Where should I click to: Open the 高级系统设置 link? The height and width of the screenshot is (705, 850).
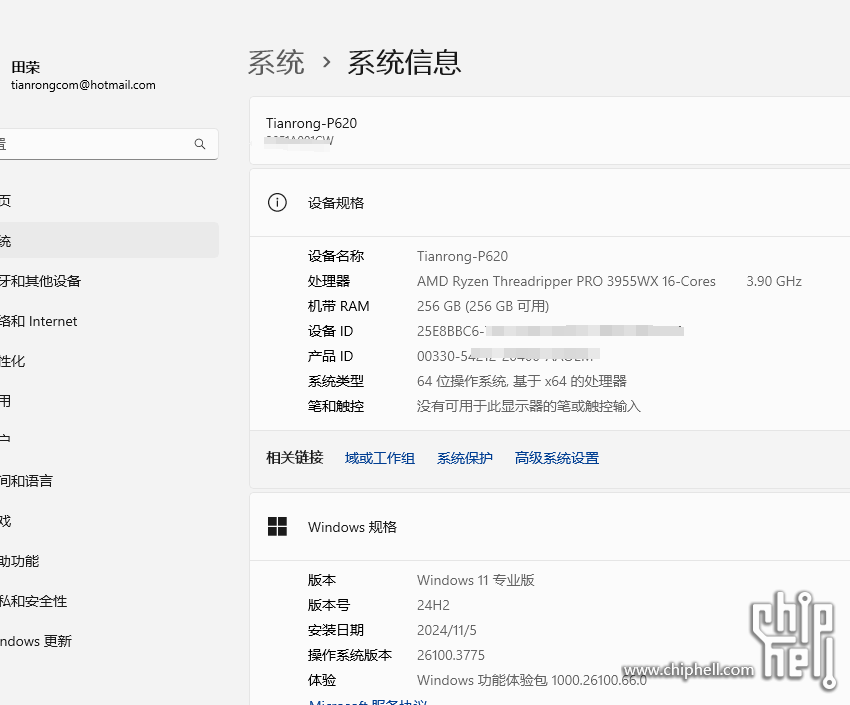pos(557,458)
